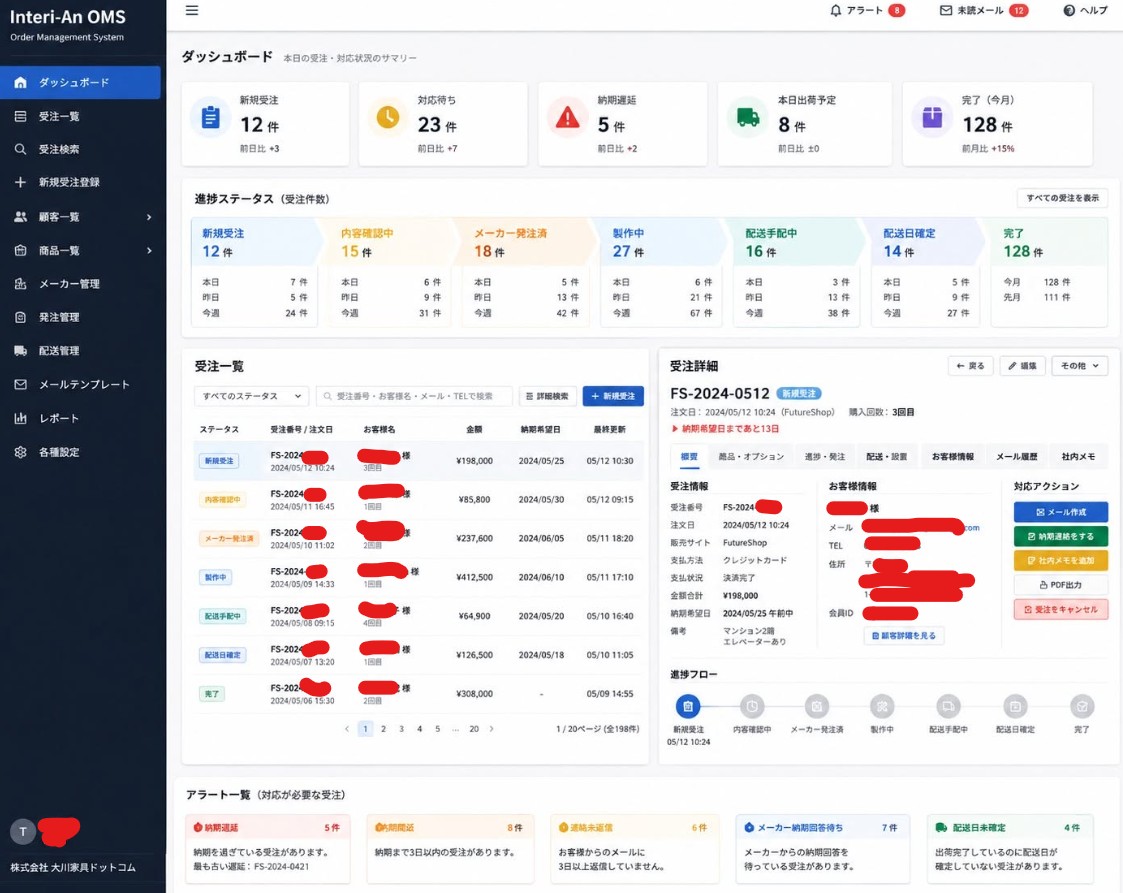Click 配送手配中 step icon in progress flow
The height and width of the screenshot is (893, 1123).
tap(948, 707)
